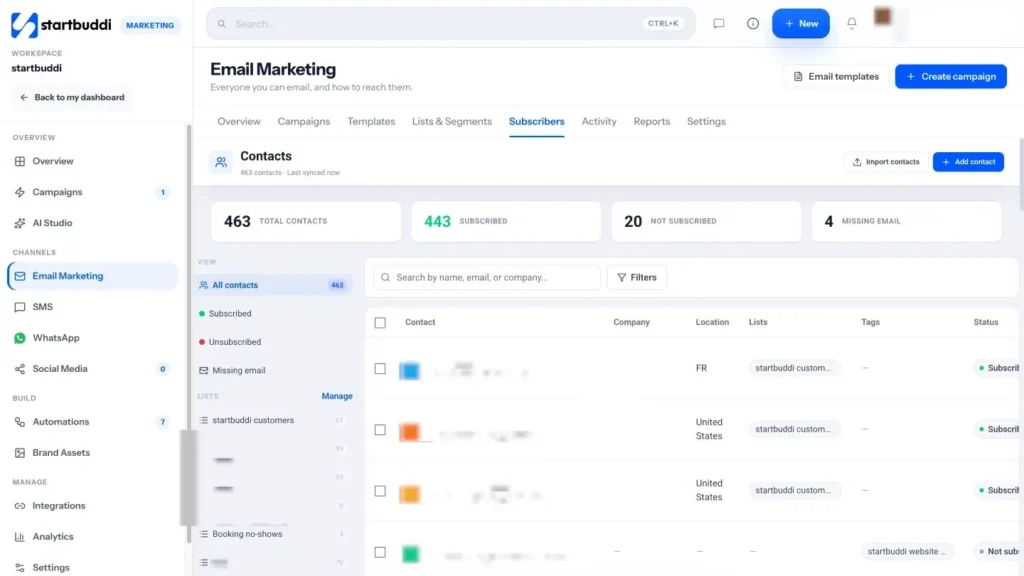Screen dimensions: 1024x576
Task: Switch to the Overview tab
Action: 239,121
